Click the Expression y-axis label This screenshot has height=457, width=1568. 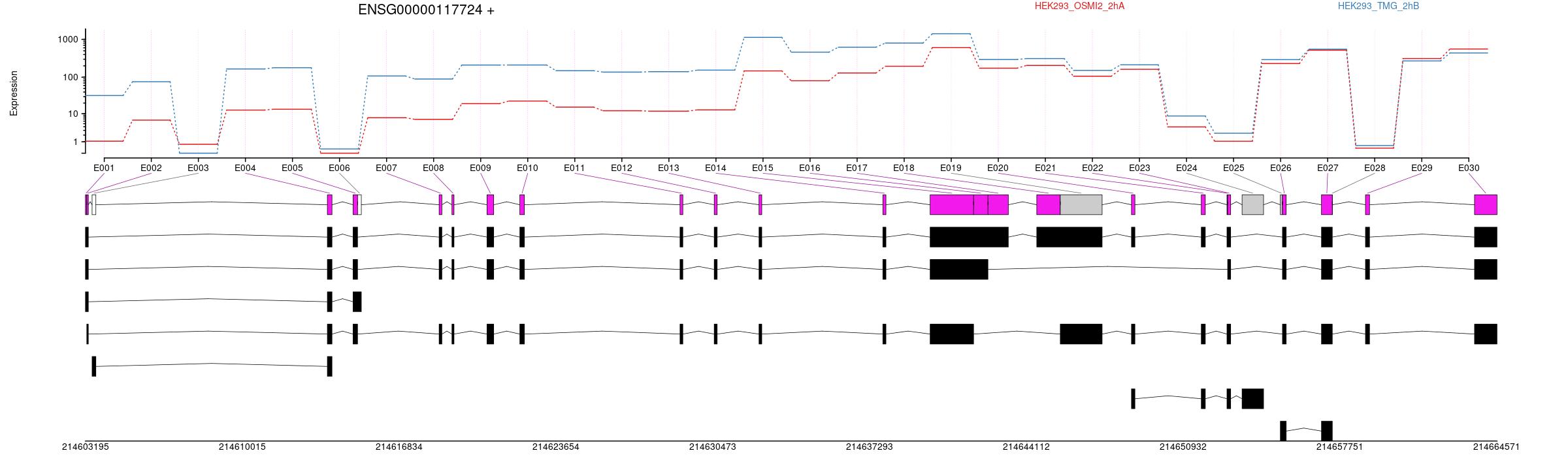tap(14, 93)
